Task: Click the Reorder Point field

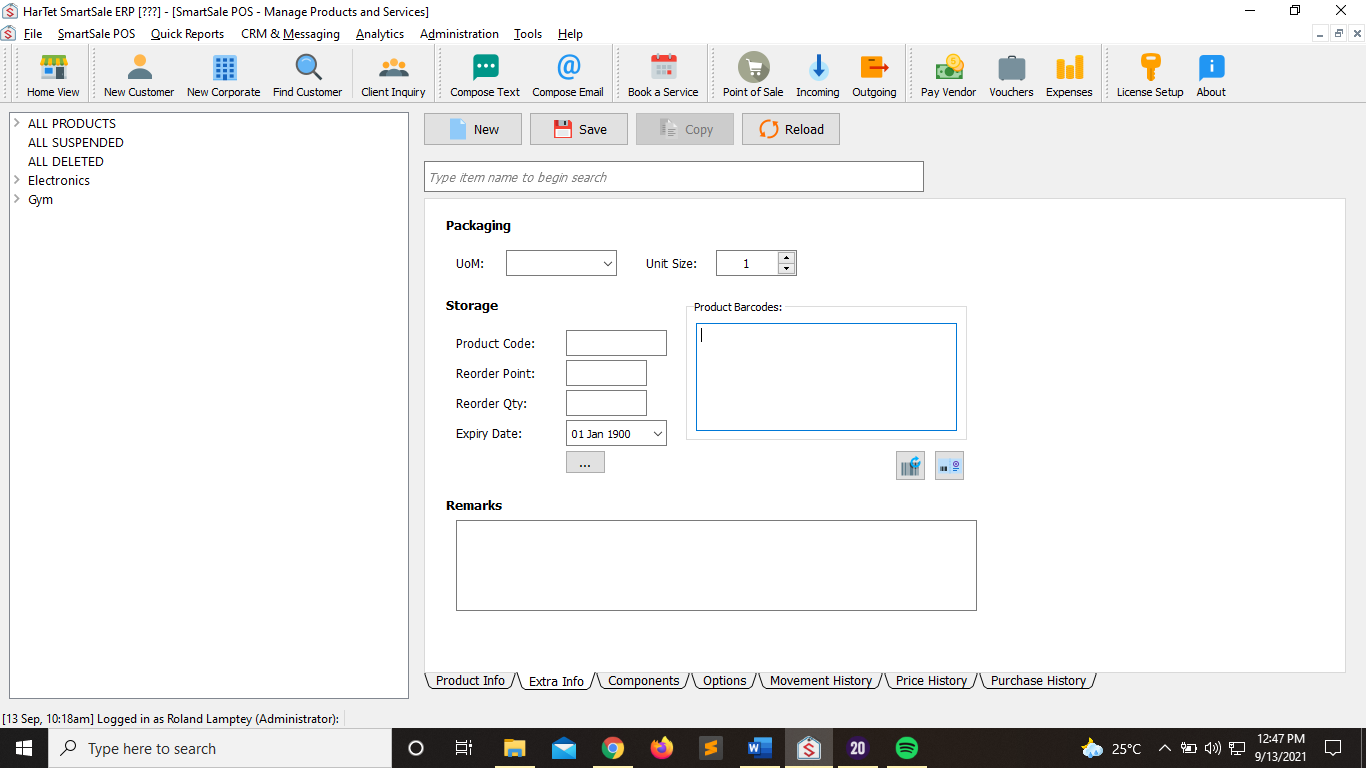Action: (606, 373)
